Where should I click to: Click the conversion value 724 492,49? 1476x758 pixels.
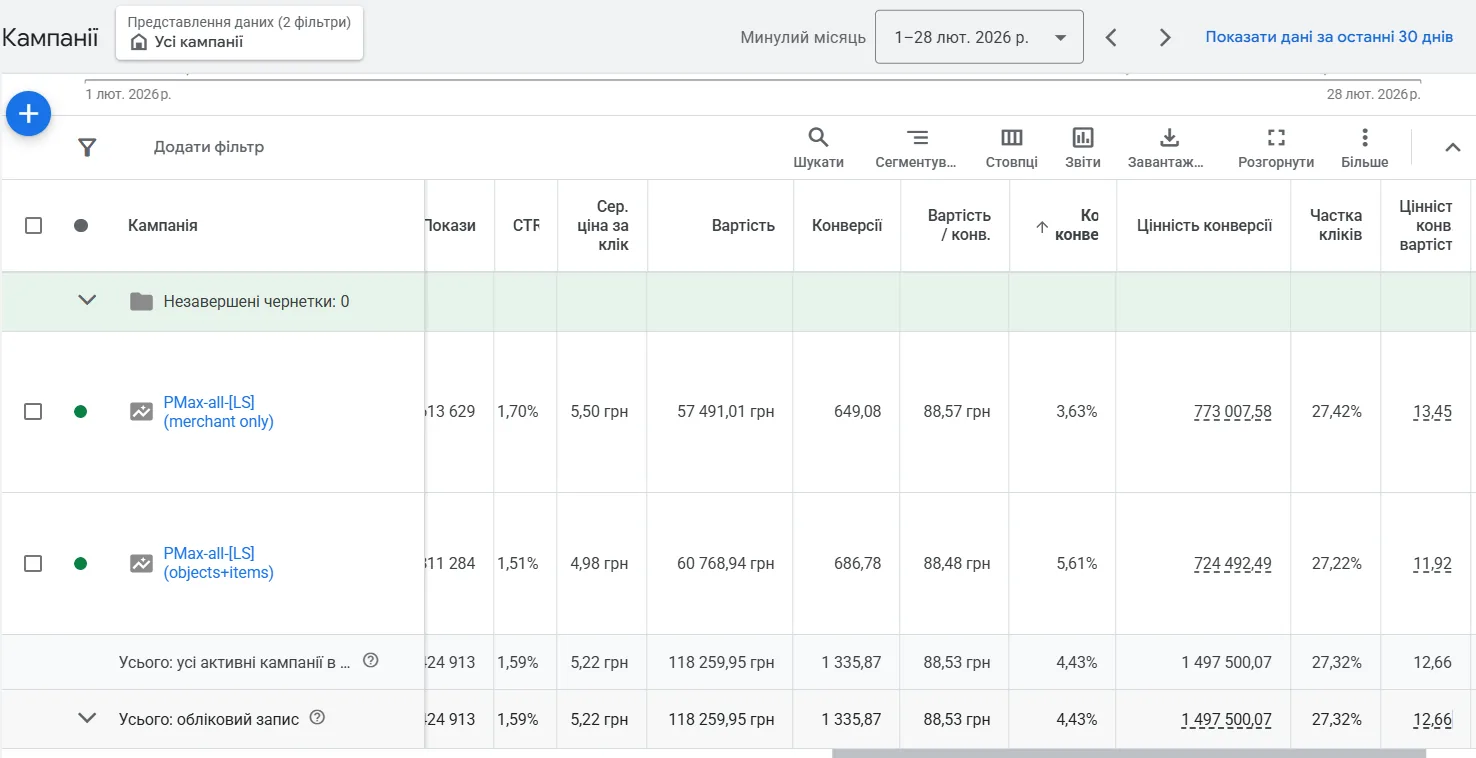coord(1232,563)
